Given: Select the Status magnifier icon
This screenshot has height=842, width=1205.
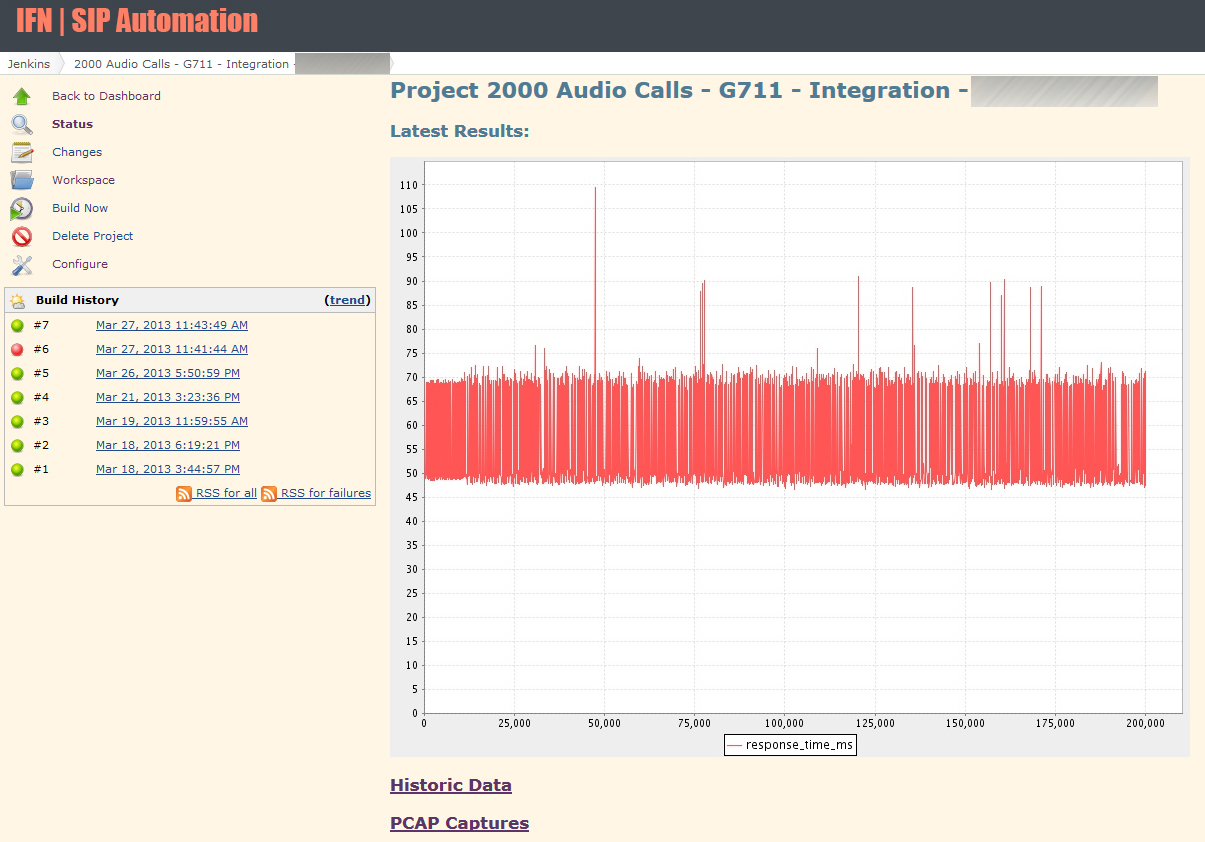Looking at the screenshot, I should tap(22, 124).
